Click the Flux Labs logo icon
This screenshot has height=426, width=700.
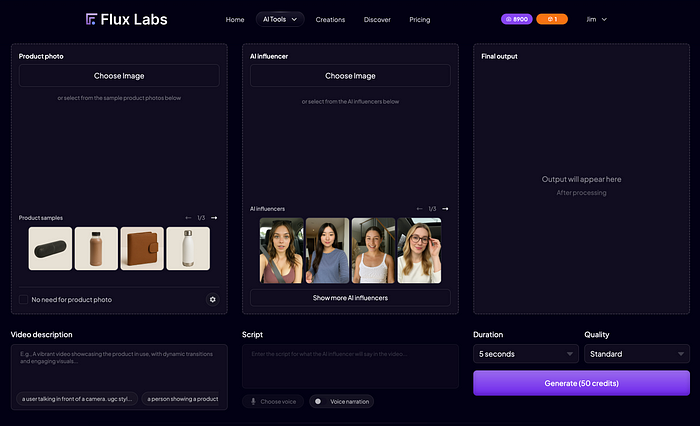91,19
